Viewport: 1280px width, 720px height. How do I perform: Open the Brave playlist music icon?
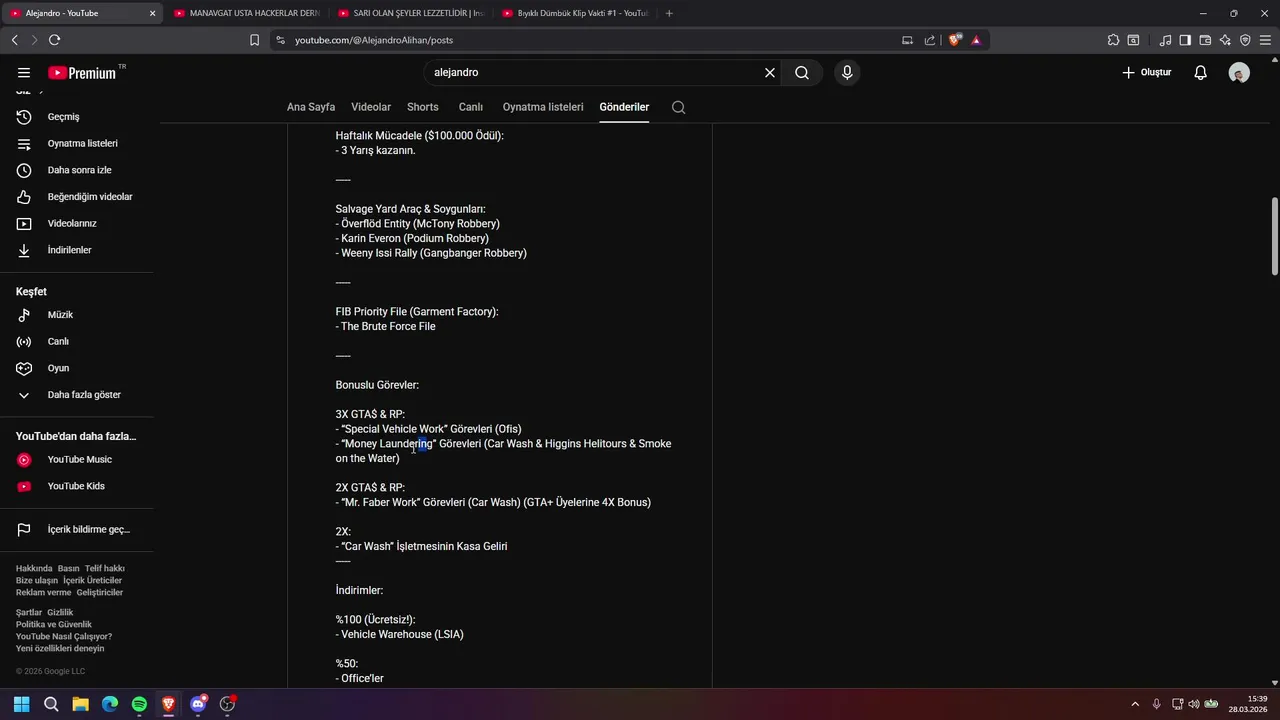[1165, 40]
